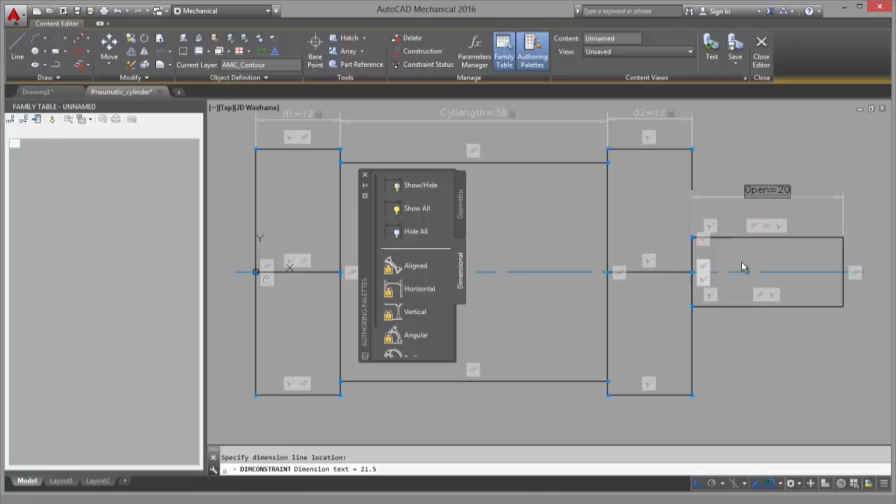Select the Line draw tool
Viewport: 896px width, 504px height.
pos(17,46)
